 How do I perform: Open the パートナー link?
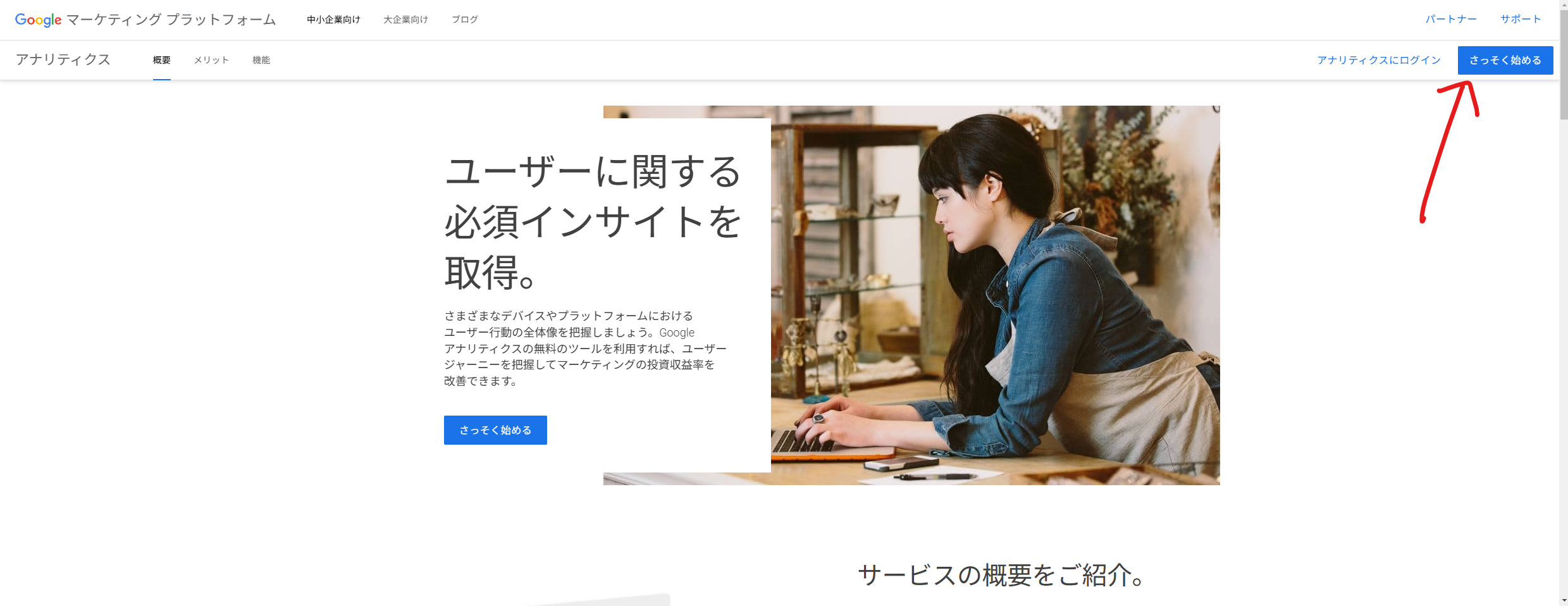click(x=1451, y=19)
